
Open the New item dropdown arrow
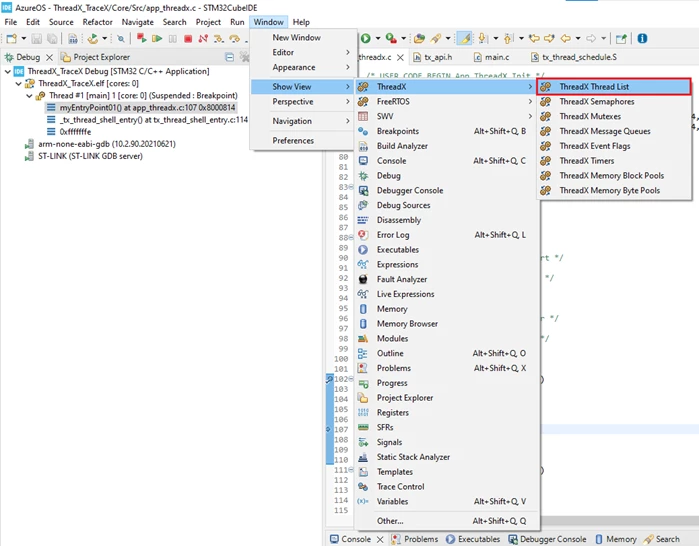tap(23, 39)
